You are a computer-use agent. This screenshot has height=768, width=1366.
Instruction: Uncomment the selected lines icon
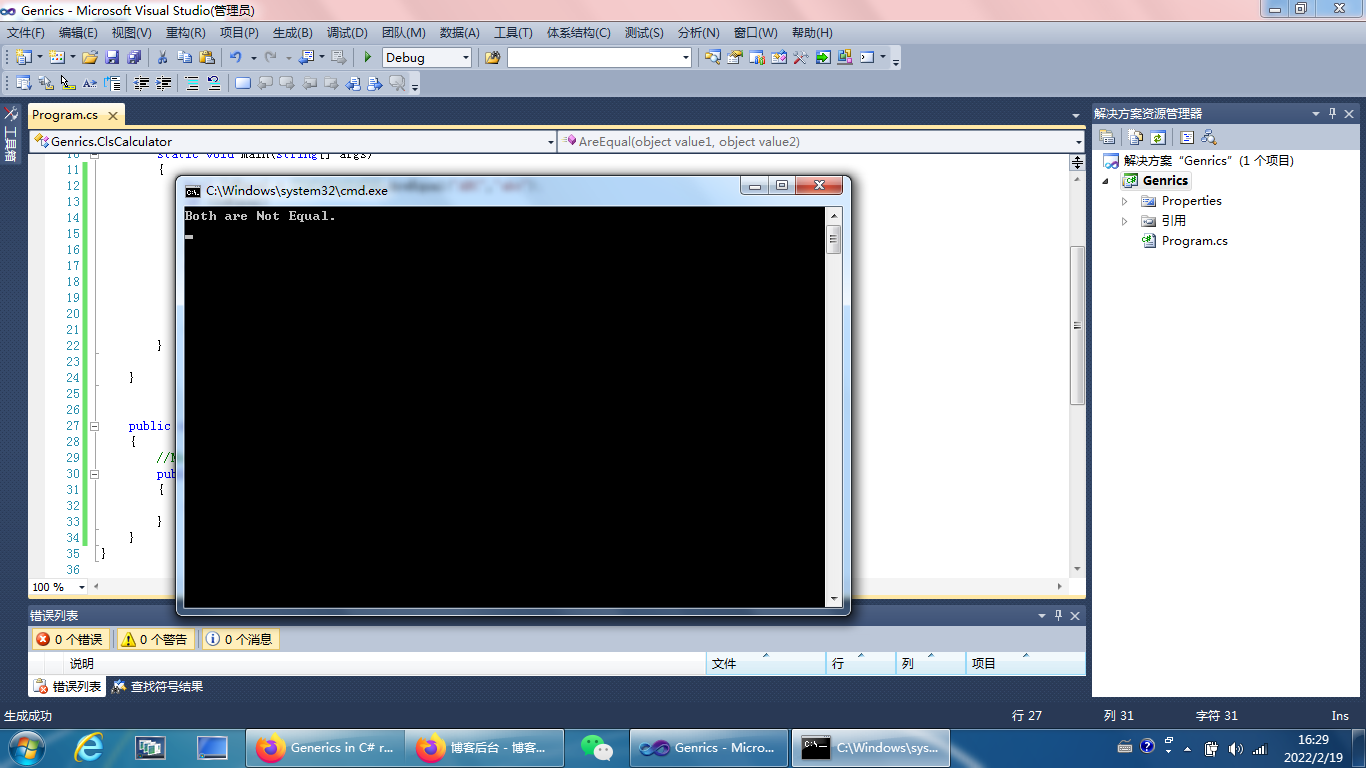(x=213, y=83)
